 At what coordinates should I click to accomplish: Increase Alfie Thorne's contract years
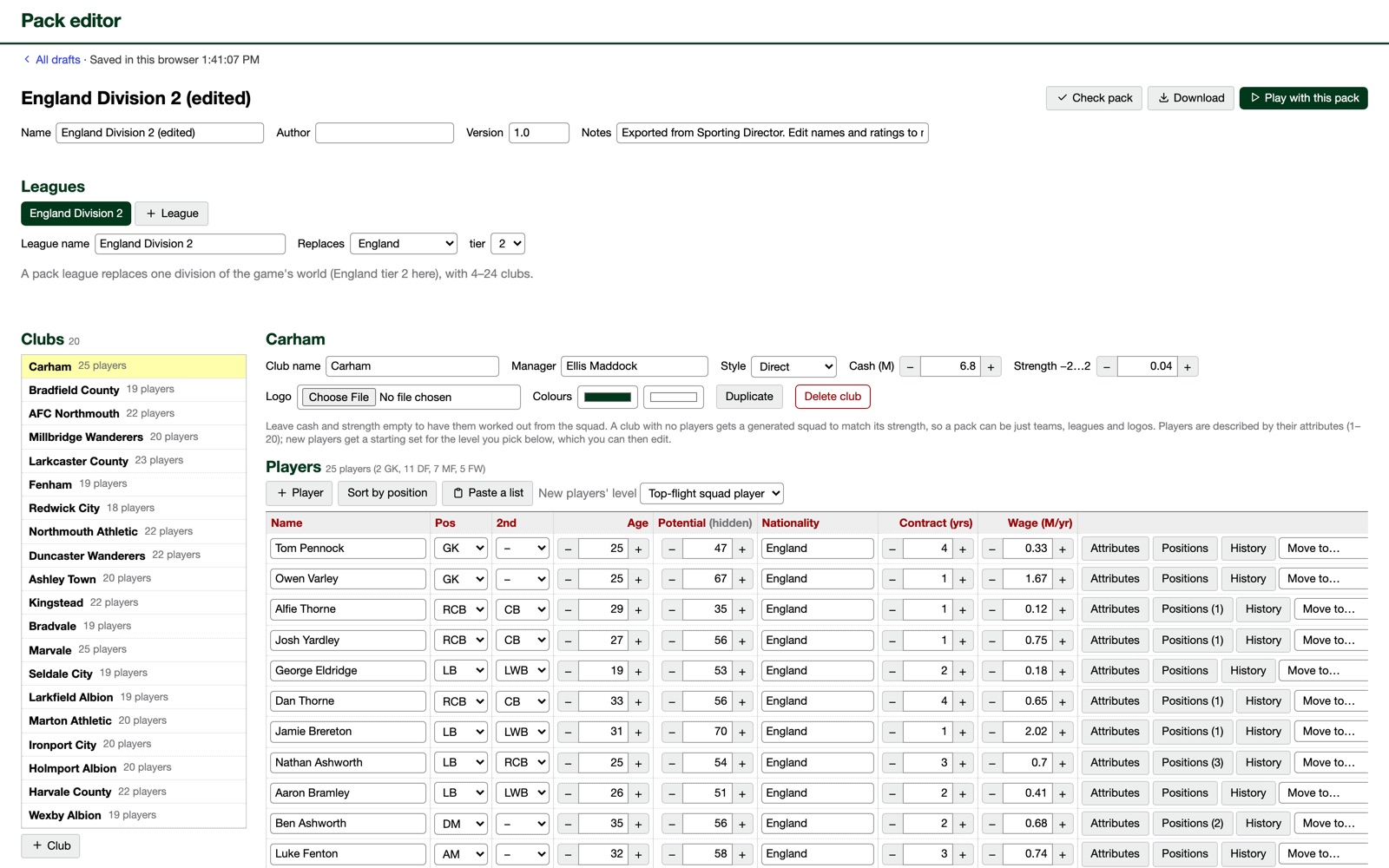click(x=963, y=609)
